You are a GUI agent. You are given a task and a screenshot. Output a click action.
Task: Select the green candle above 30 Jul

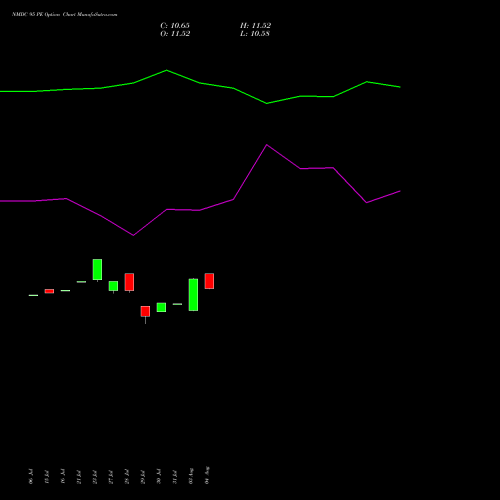tap(161, 307)
